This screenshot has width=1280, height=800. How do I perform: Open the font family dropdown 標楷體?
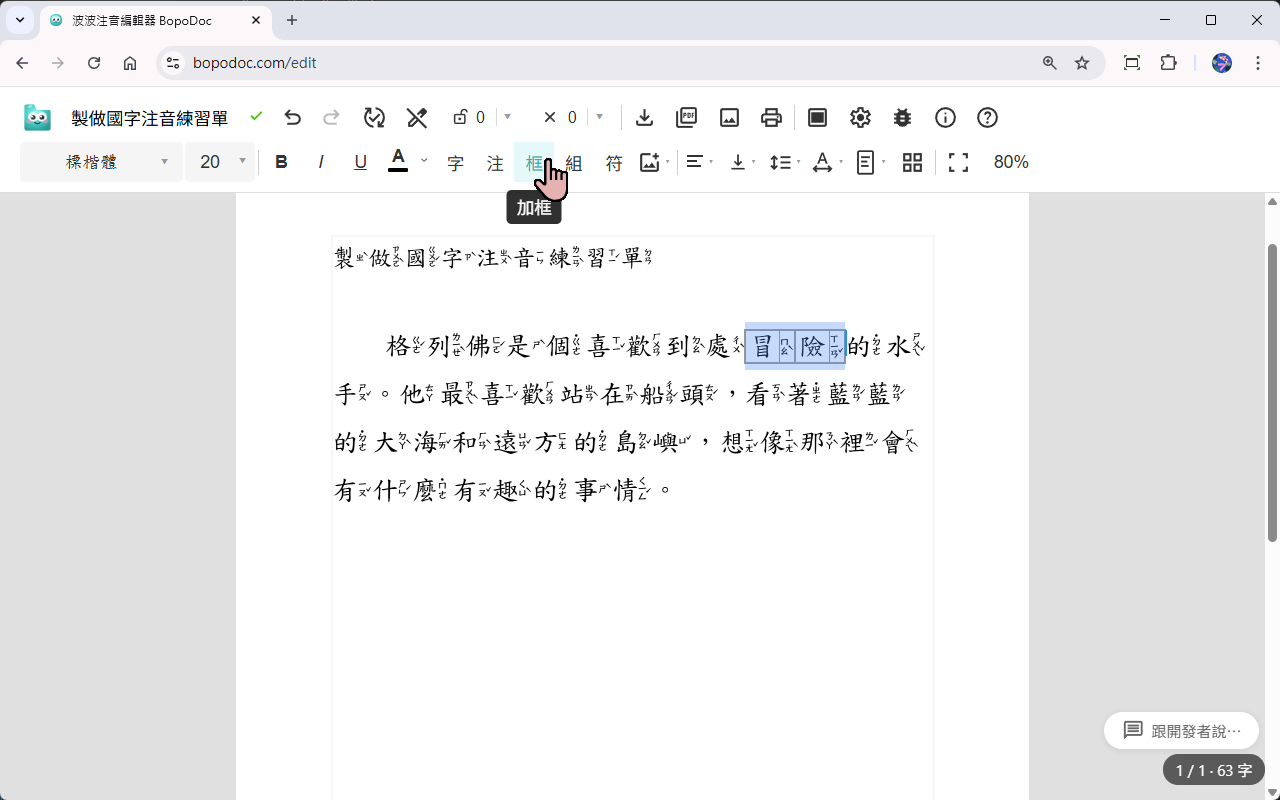[100, 161]
